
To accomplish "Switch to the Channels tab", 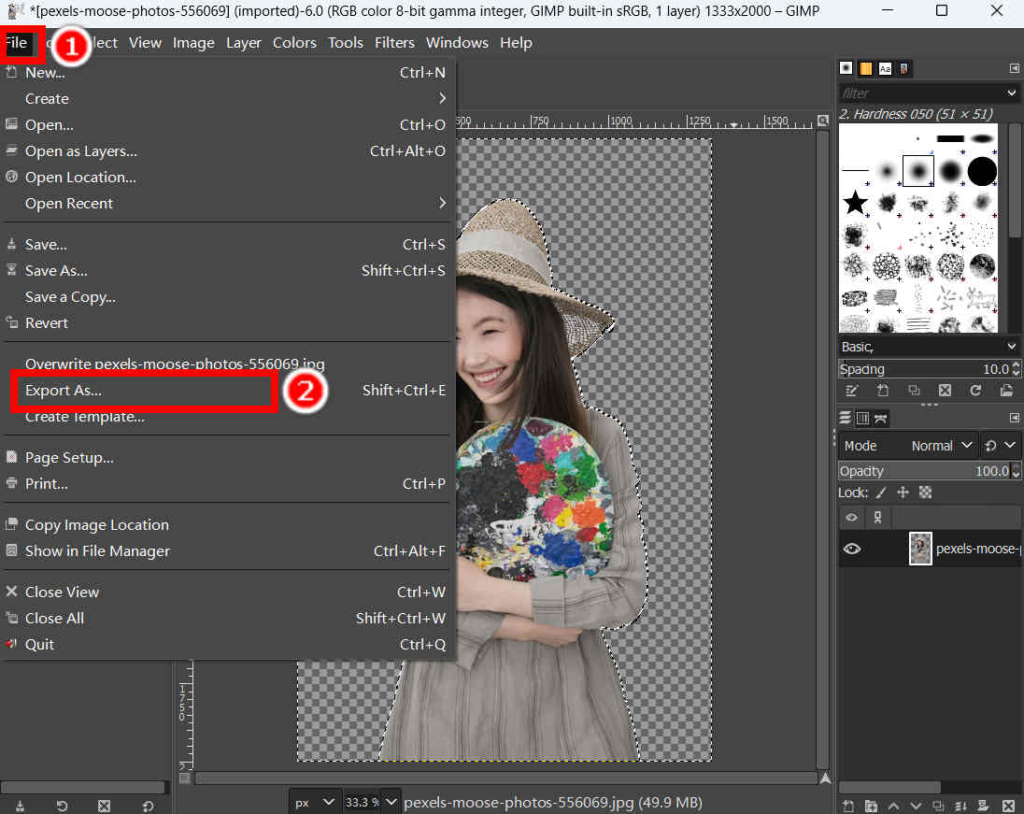I will 861,418.
